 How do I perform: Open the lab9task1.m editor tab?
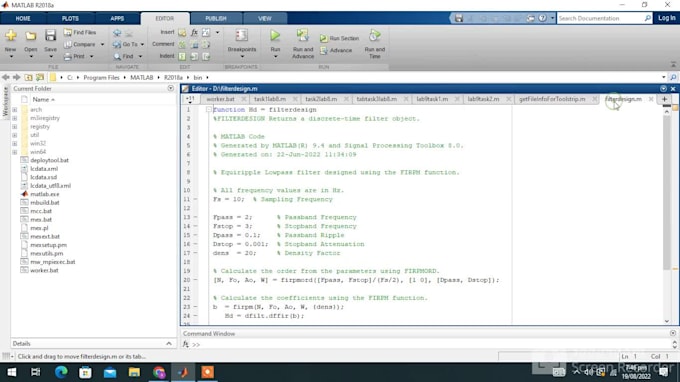click(x=432, y=99)
